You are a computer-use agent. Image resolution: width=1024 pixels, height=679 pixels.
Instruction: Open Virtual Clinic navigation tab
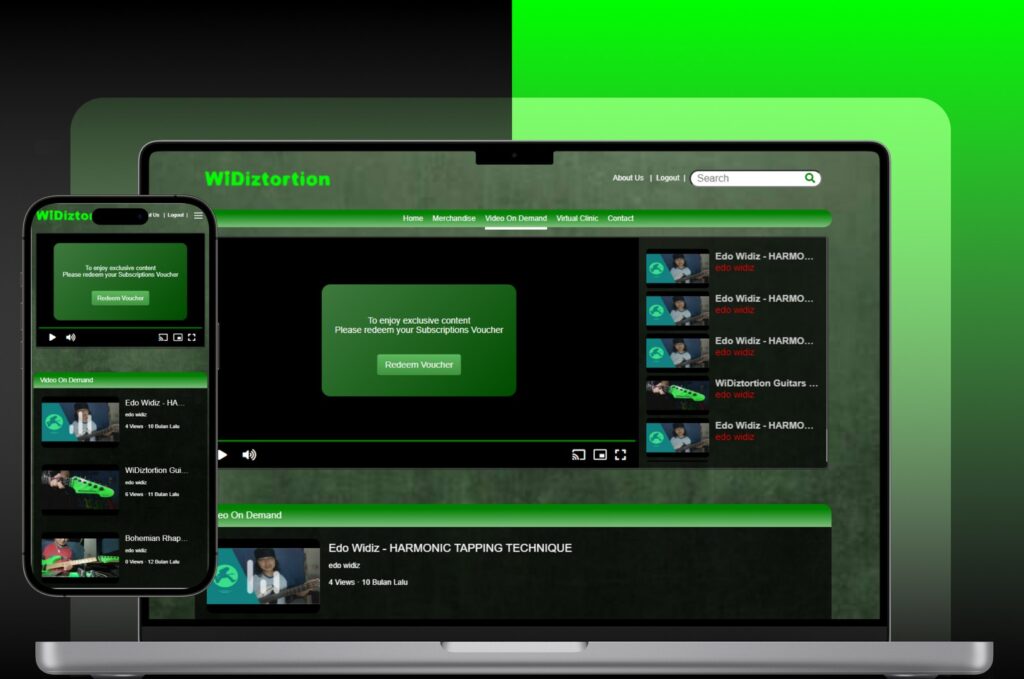coord(577,218)
